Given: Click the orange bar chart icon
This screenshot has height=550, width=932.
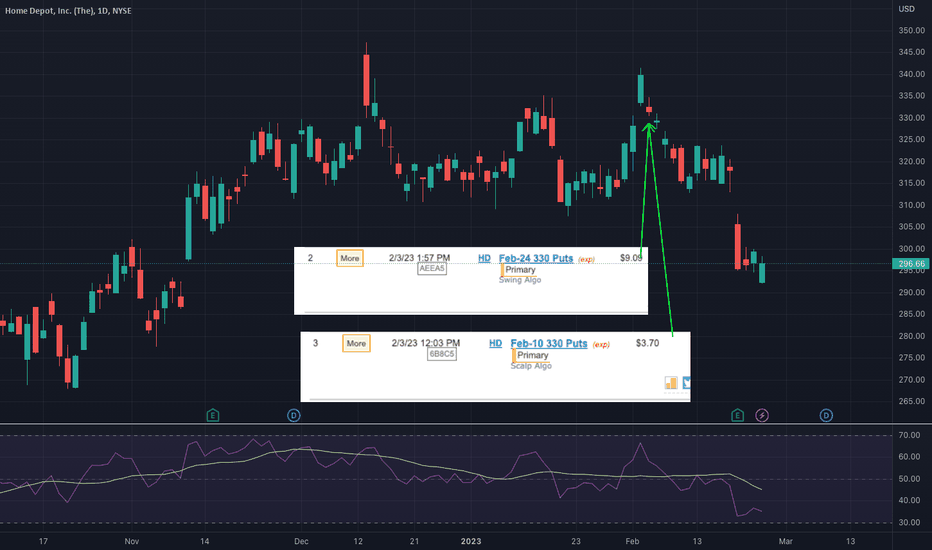Looking at the screenshot, I should (671, 383).
